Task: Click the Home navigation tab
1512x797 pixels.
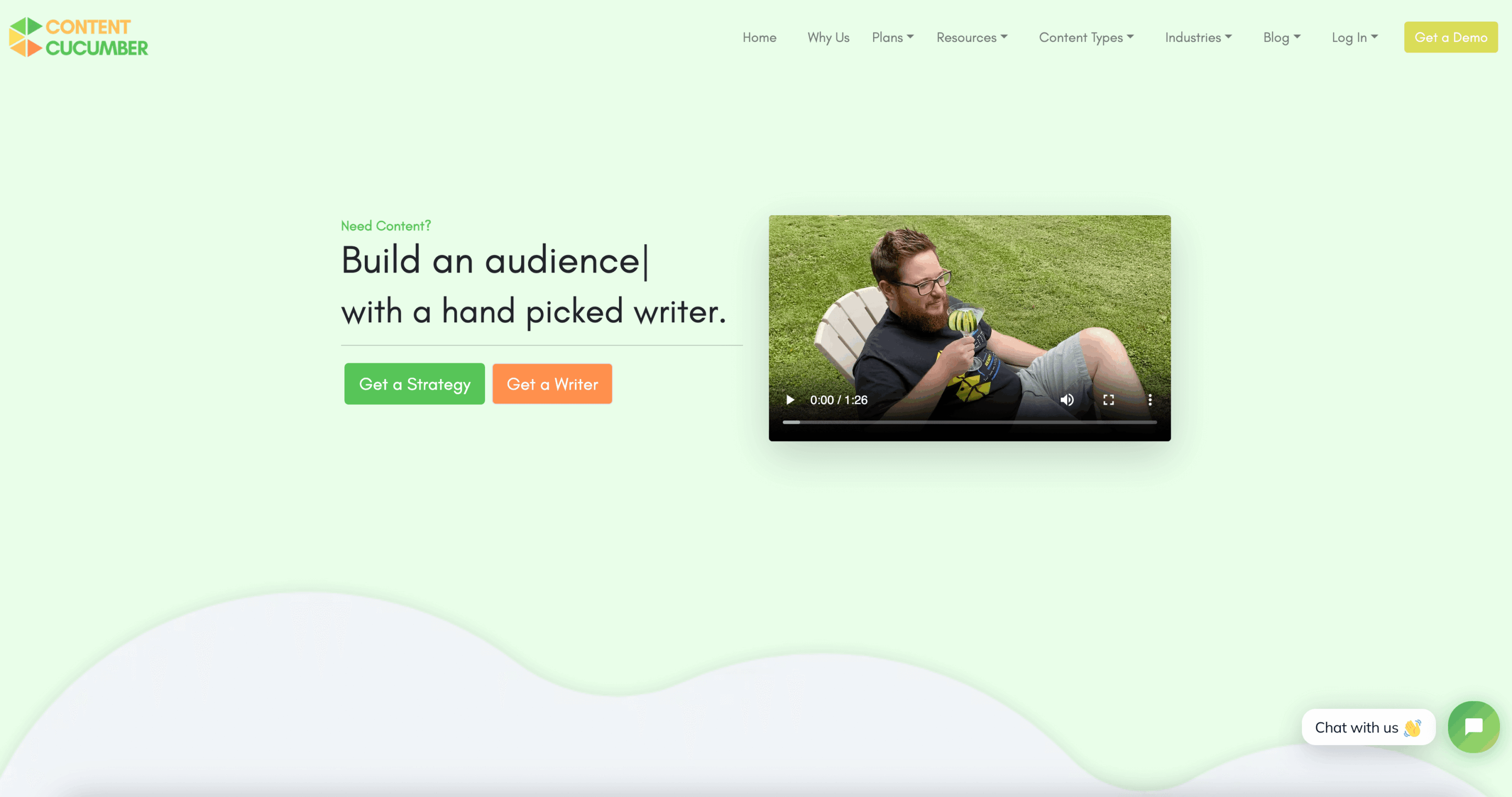Action: point(759,37)
